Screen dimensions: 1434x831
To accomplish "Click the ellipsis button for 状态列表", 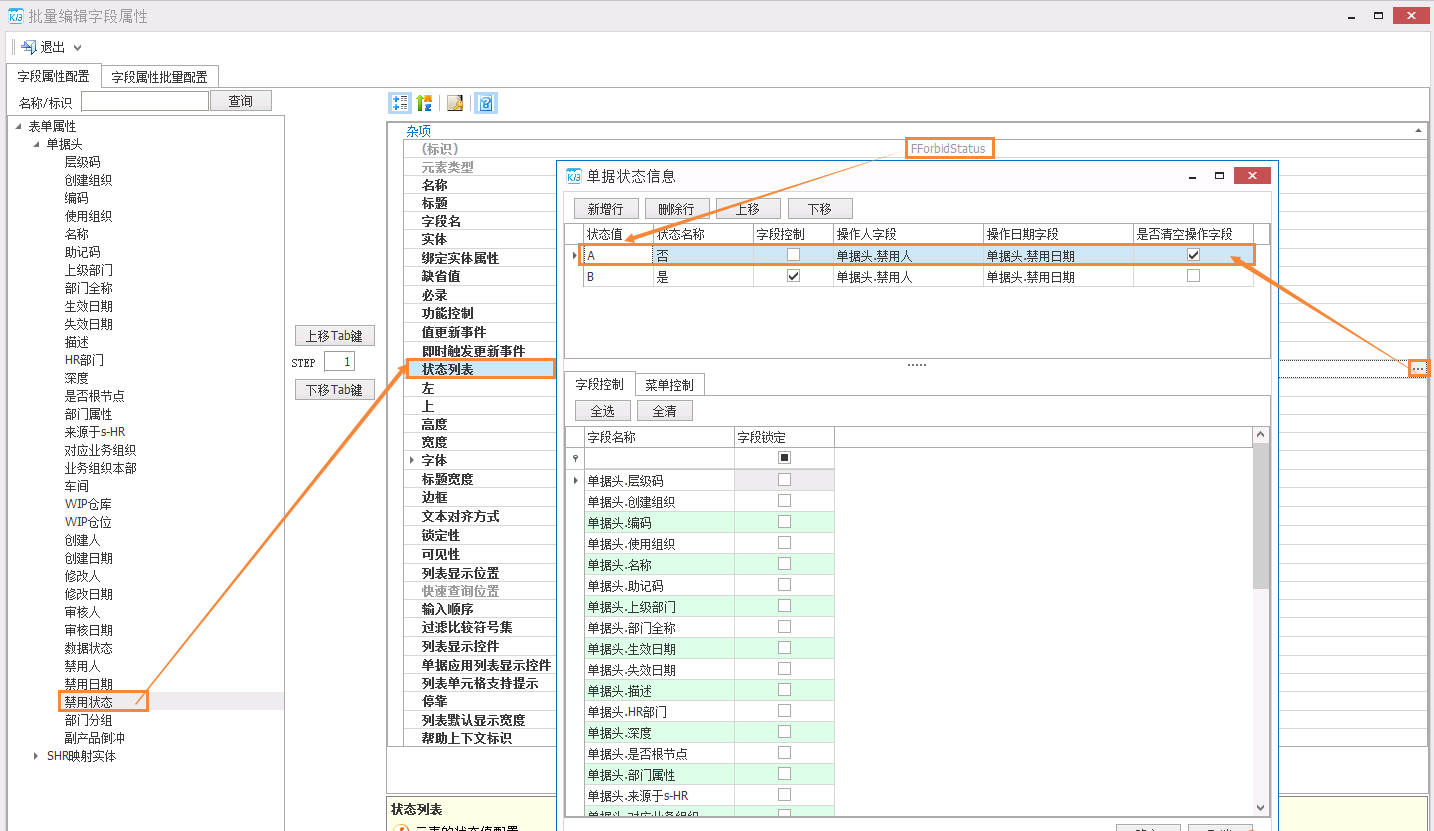I will coord(1418,369).
